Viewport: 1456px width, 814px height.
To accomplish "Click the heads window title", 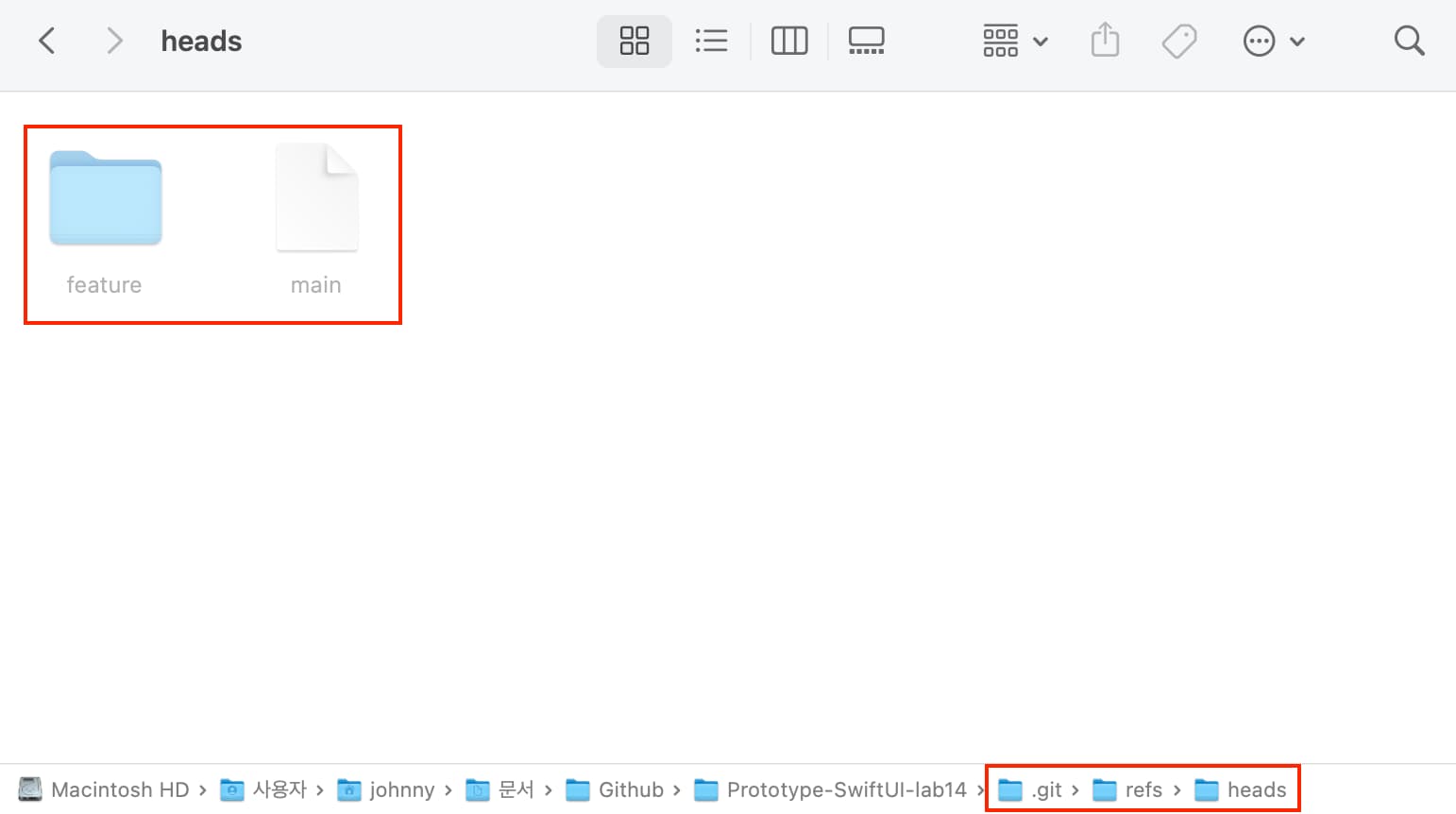I will [201, 42].
